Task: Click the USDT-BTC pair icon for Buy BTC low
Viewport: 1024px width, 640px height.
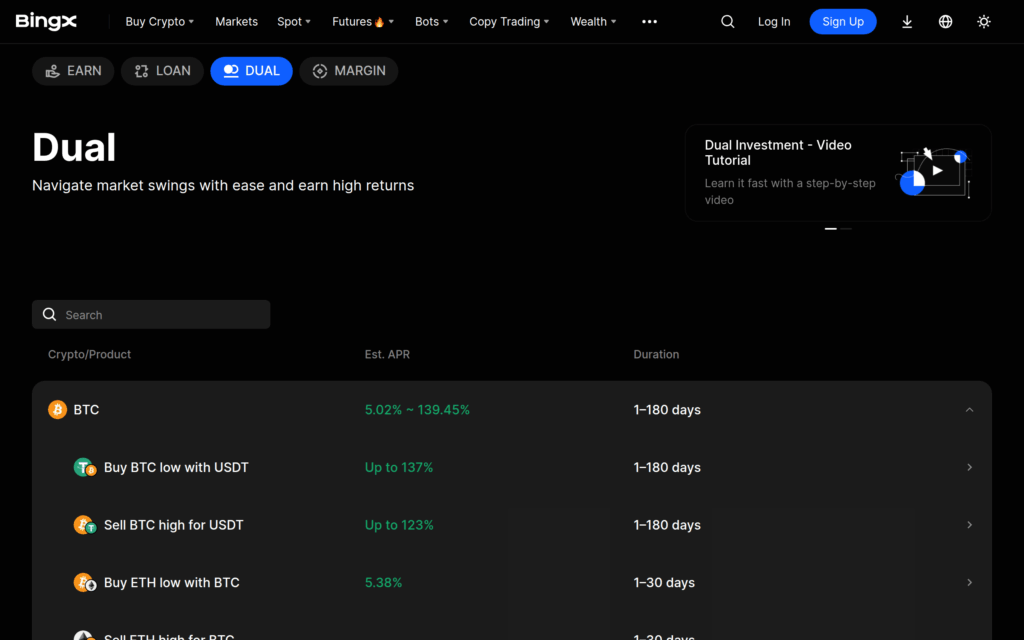Action: 85,468
